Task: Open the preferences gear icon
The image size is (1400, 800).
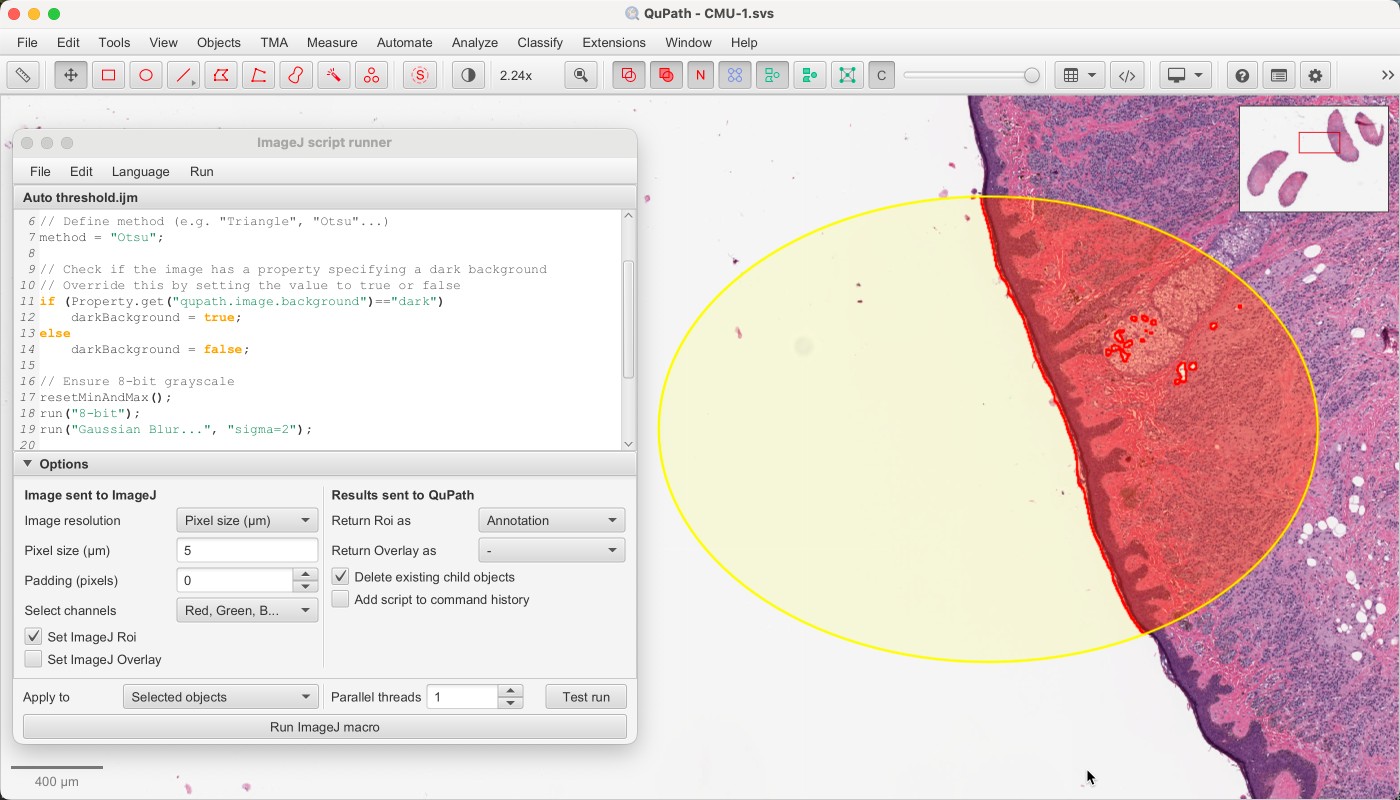Action: click(1315, 75)
